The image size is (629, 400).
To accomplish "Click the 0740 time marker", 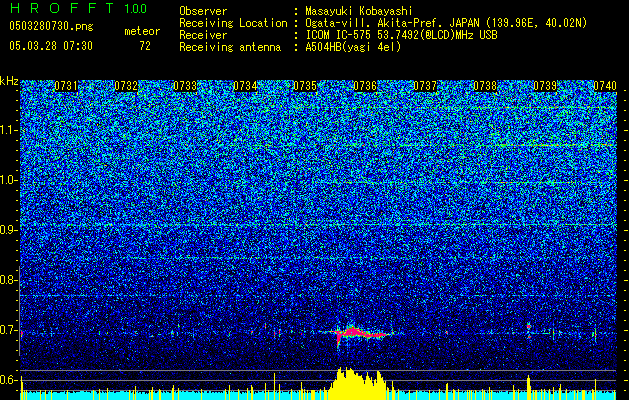I will [605, 86].
